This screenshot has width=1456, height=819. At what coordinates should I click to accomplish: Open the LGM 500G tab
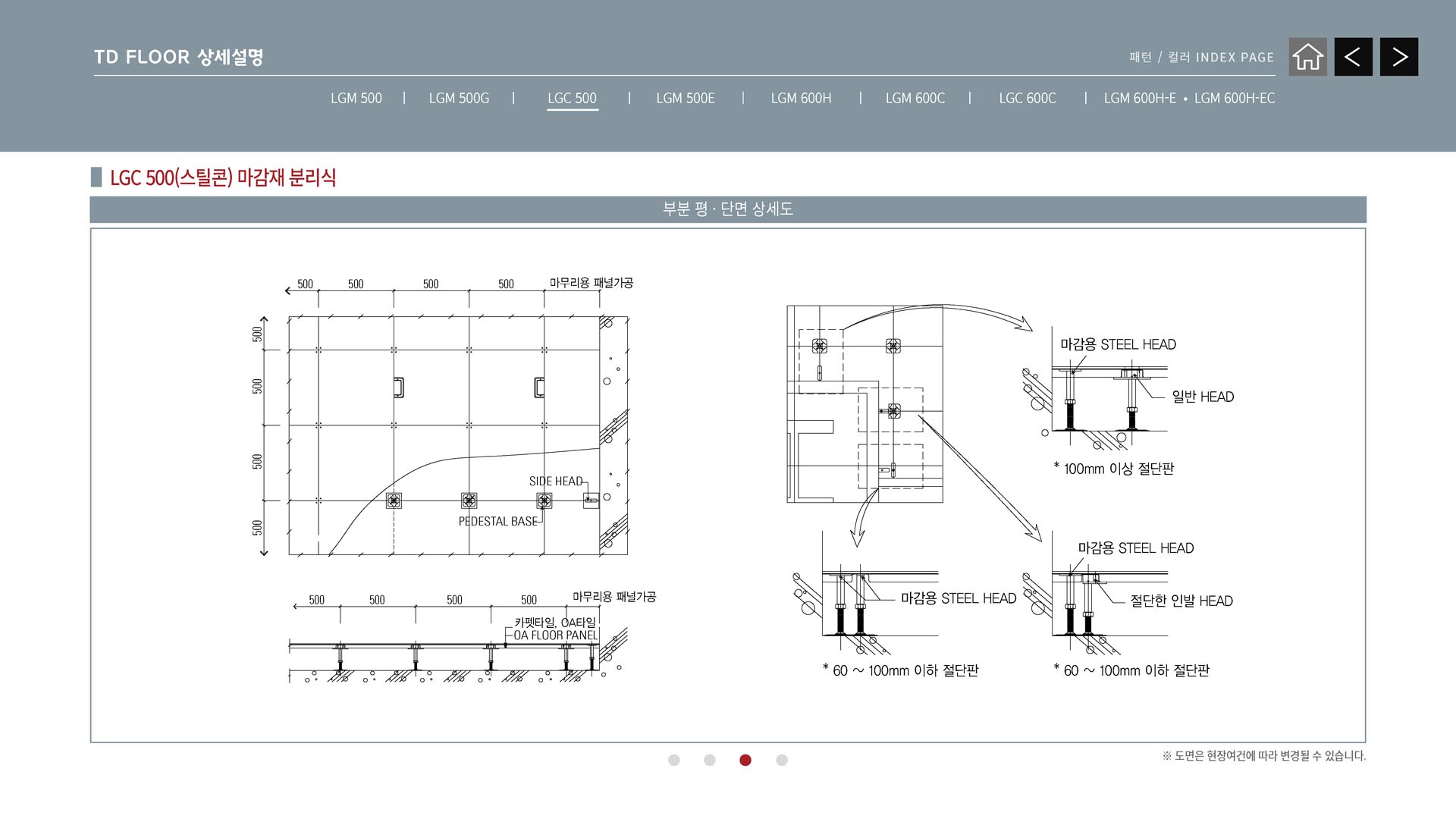[459, 99]
